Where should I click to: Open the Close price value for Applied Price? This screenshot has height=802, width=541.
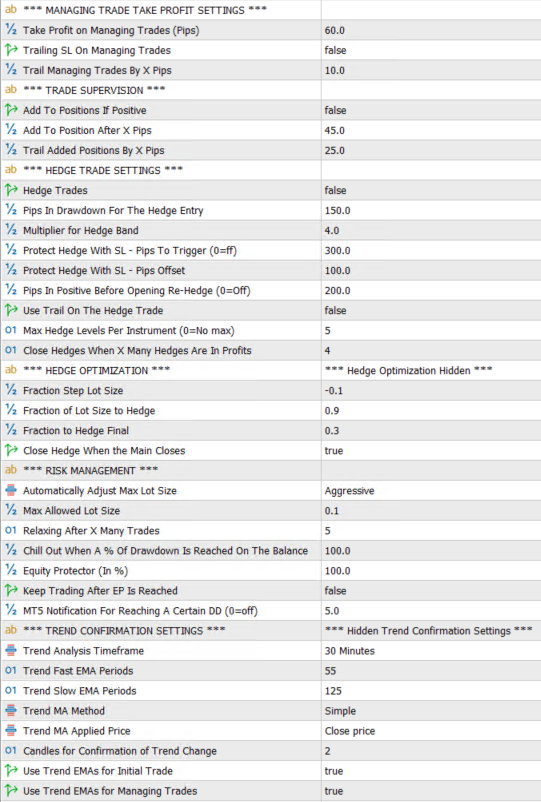pyautogui.click(x=350, y=731)
